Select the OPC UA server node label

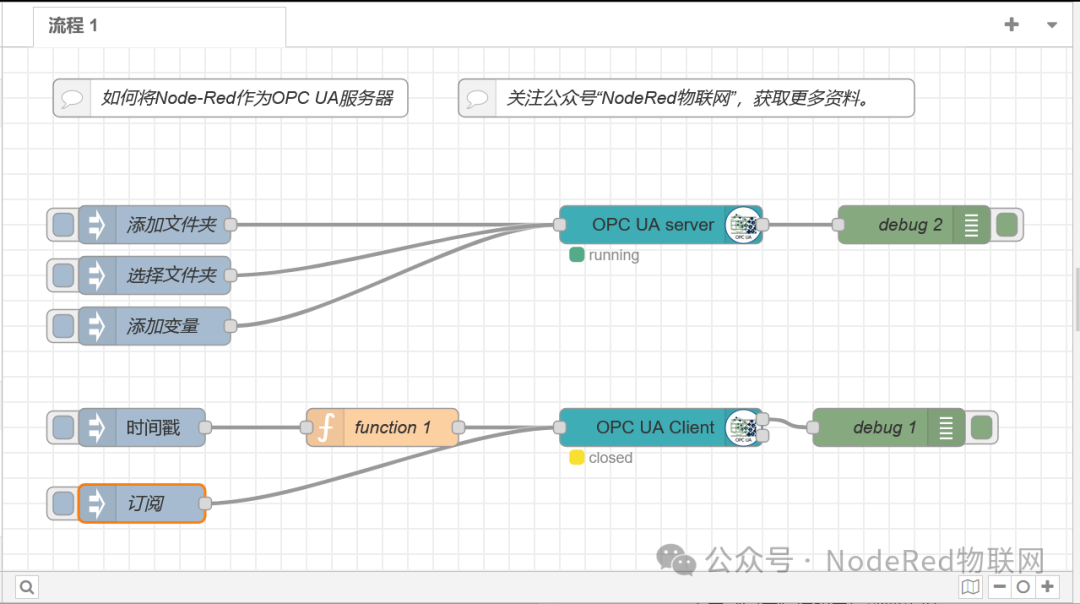tap(653, 225)
